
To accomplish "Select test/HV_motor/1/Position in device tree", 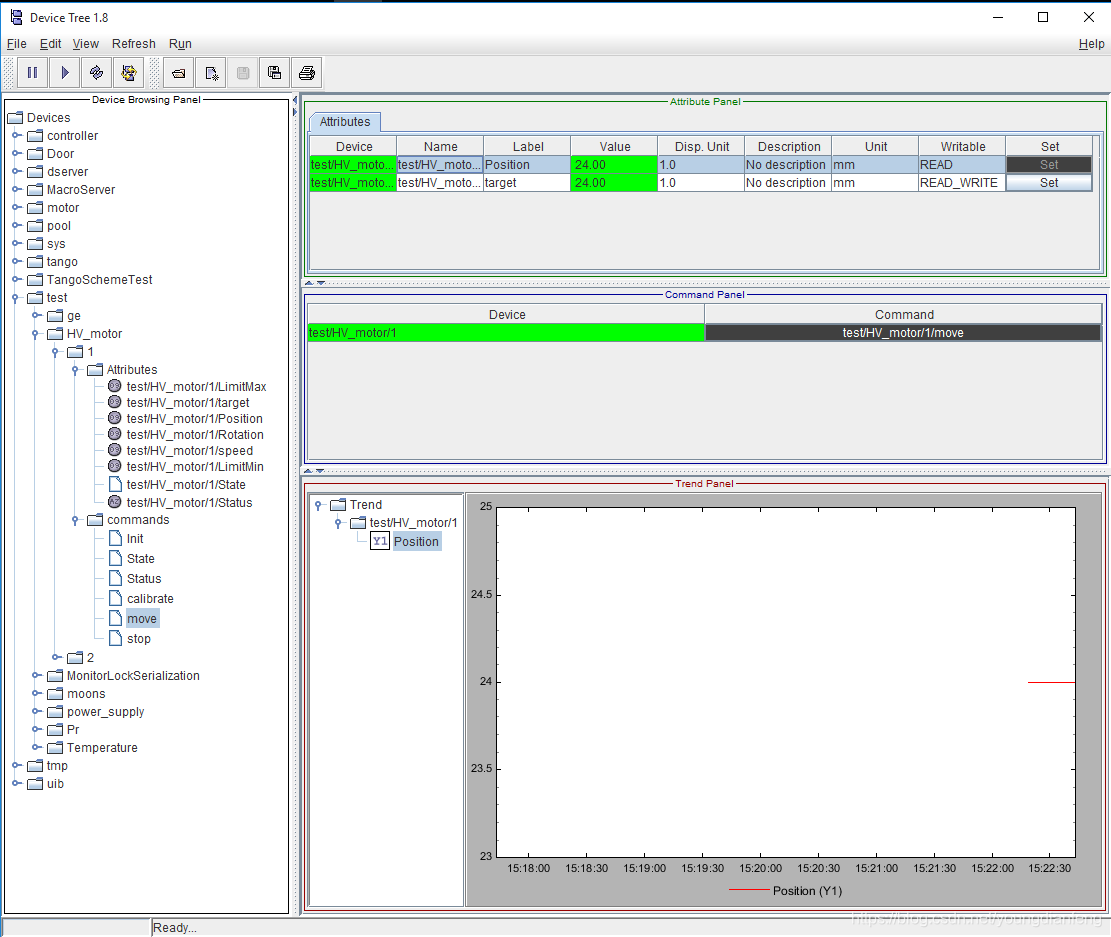I will pyautogui.click(x=194, y=419).
